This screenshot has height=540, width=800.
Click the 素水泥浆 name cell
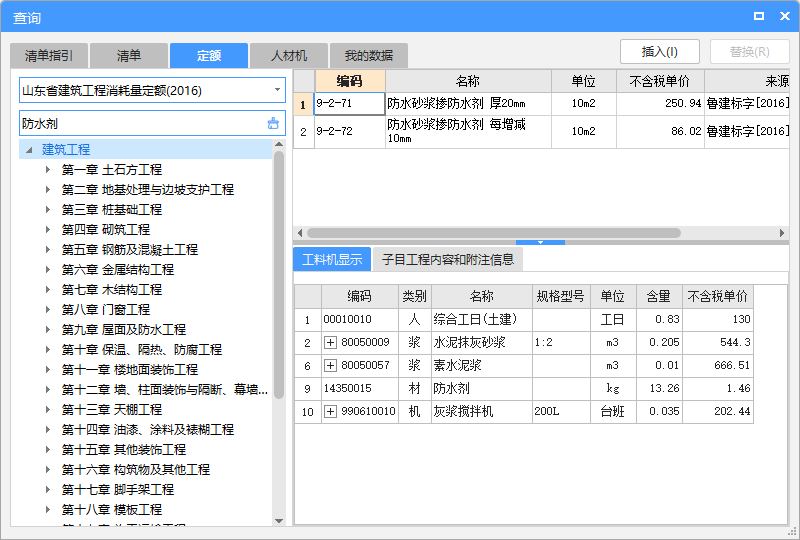(x=482, y=365)
